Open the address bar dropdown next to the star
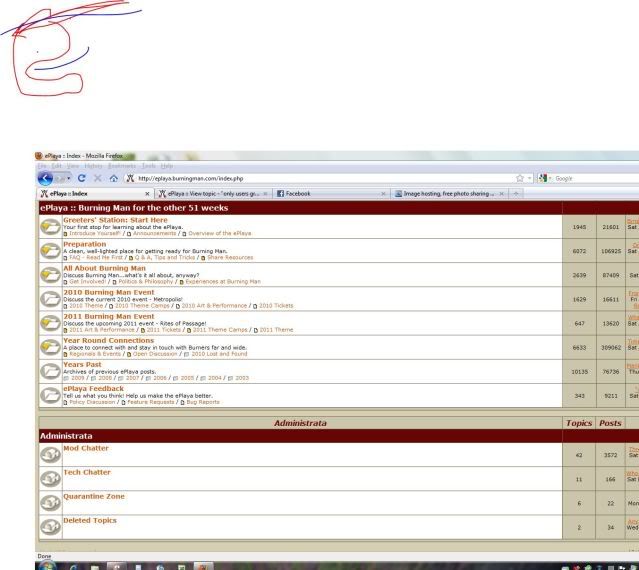The image size is (639, 570). (529, 178)
